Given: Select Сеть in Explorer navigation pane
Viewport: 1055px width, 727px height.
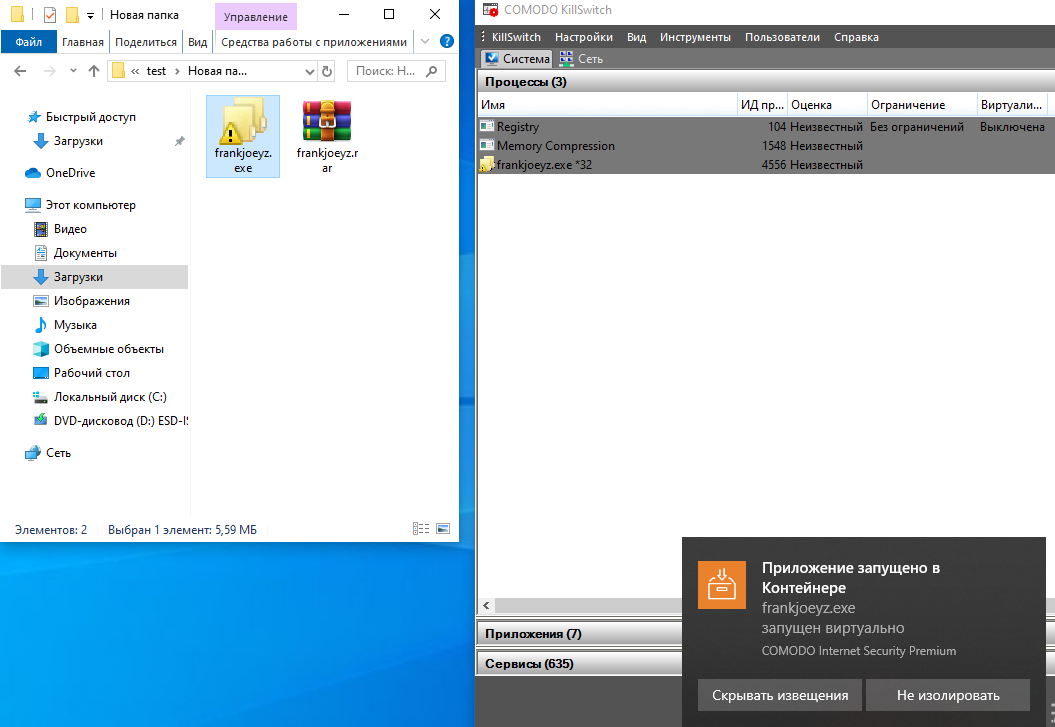Looking at the screenshot, I should pos(58,453).
